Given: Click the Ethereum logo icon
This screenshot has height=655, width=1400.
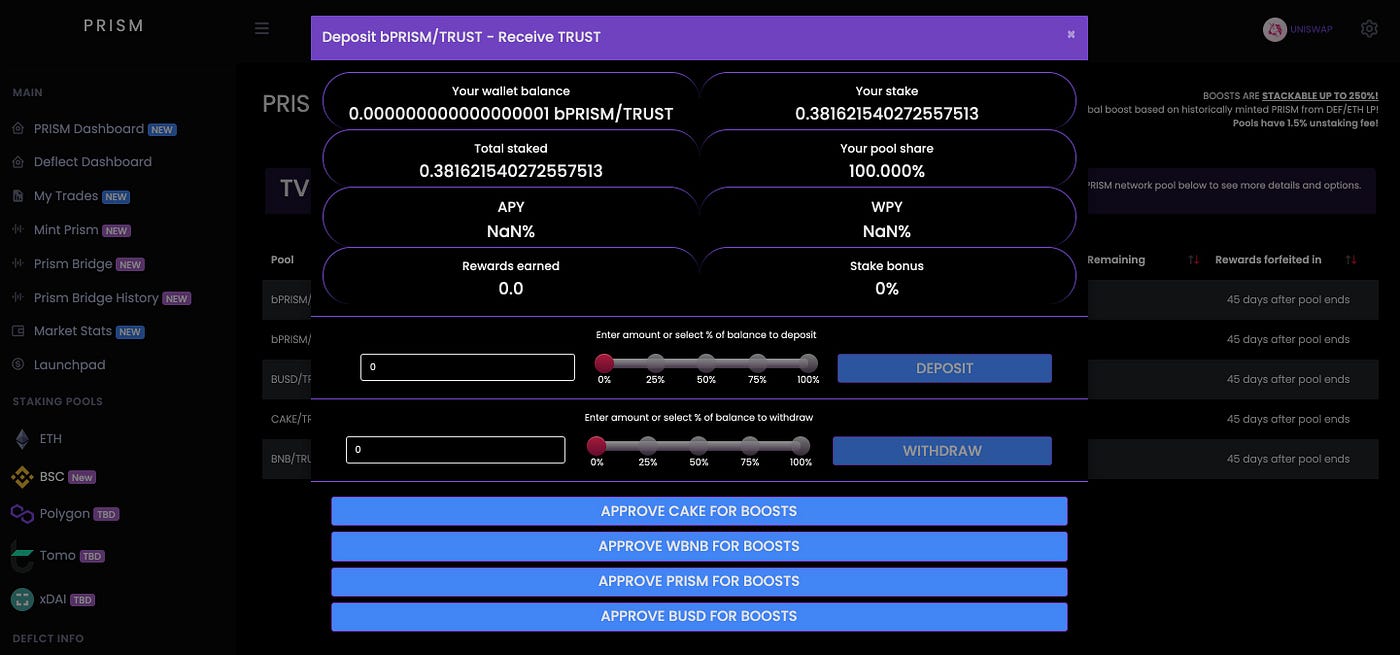Looking at the screenshot, I should pyautogui.click(x=22, y=439).
